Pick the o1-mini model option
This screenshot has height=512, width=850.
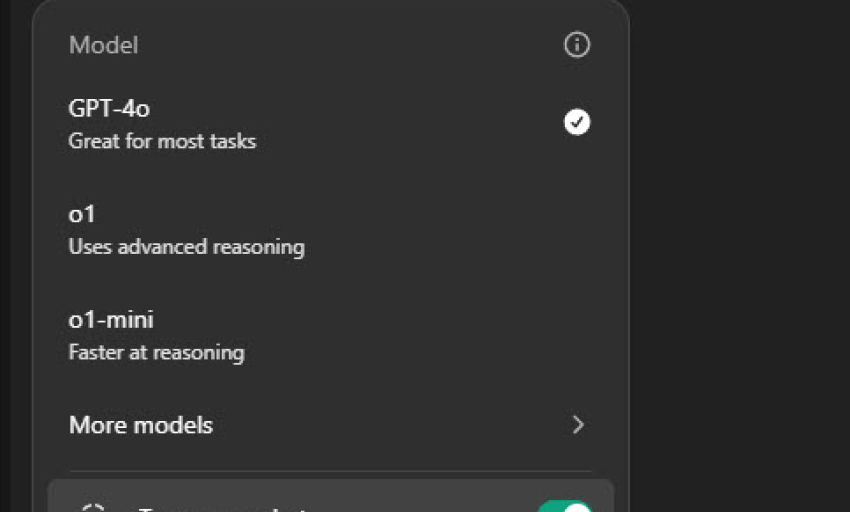(330, 336)
